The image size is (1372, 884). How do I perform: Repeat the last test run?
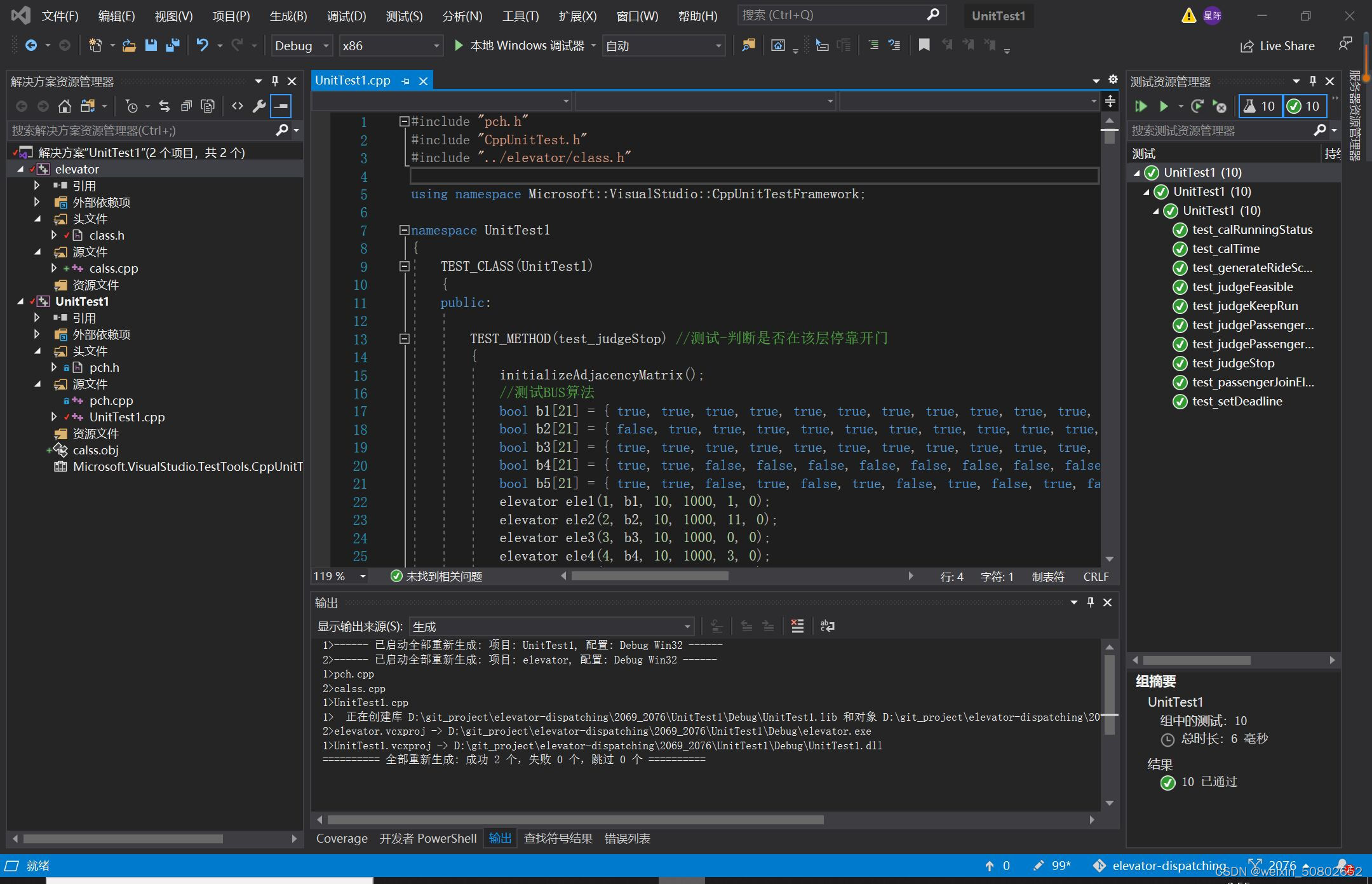[x=1197, y=106]
